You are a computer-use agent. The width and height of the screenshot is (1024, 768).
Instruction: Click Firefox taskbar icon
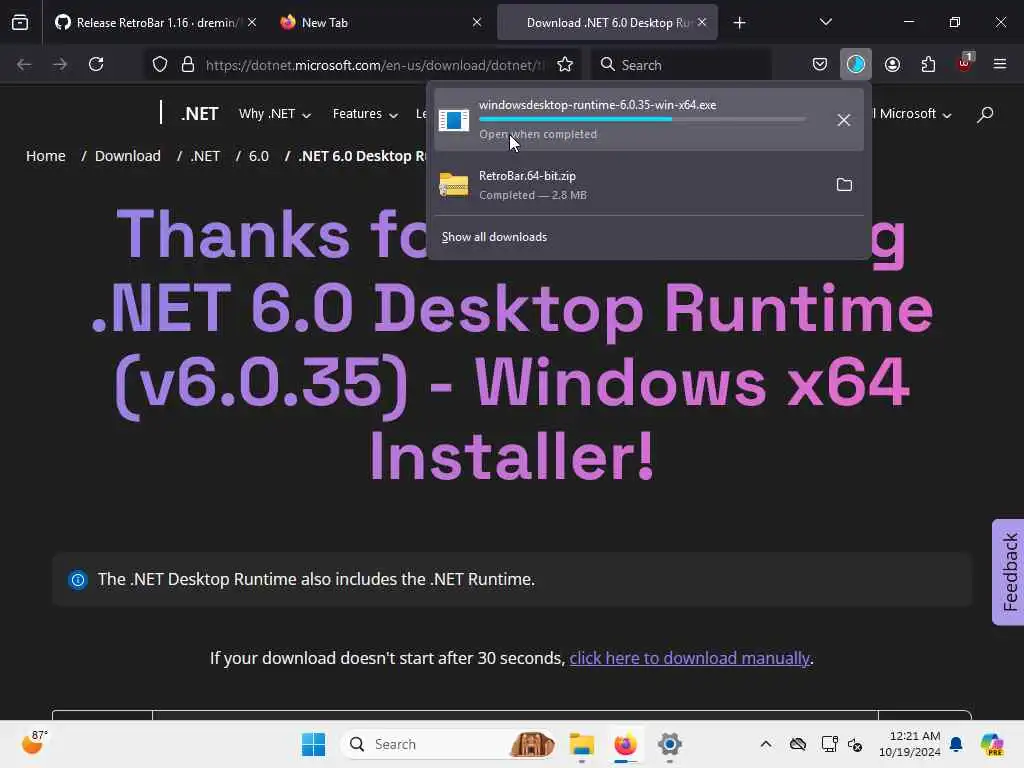[x=626, y=744]
